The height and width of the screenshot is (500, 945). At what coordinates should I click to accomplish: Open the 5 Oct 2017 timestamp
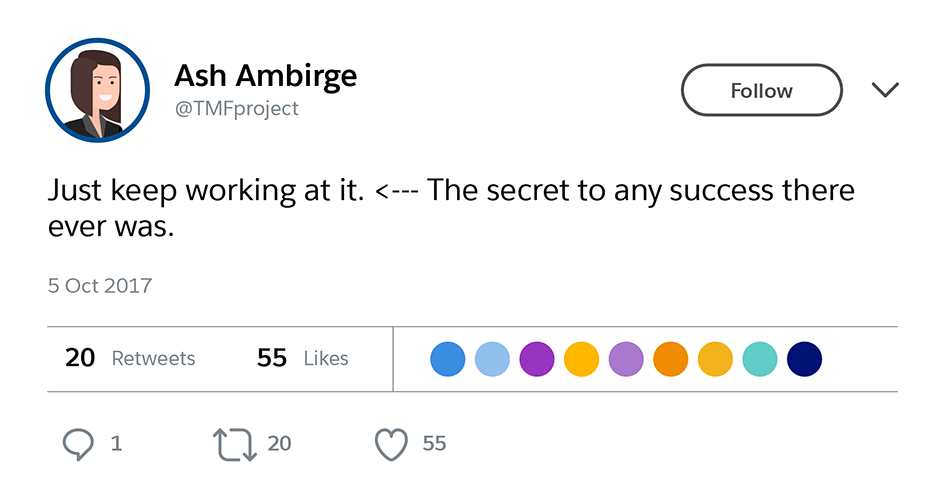pos(100,286)
